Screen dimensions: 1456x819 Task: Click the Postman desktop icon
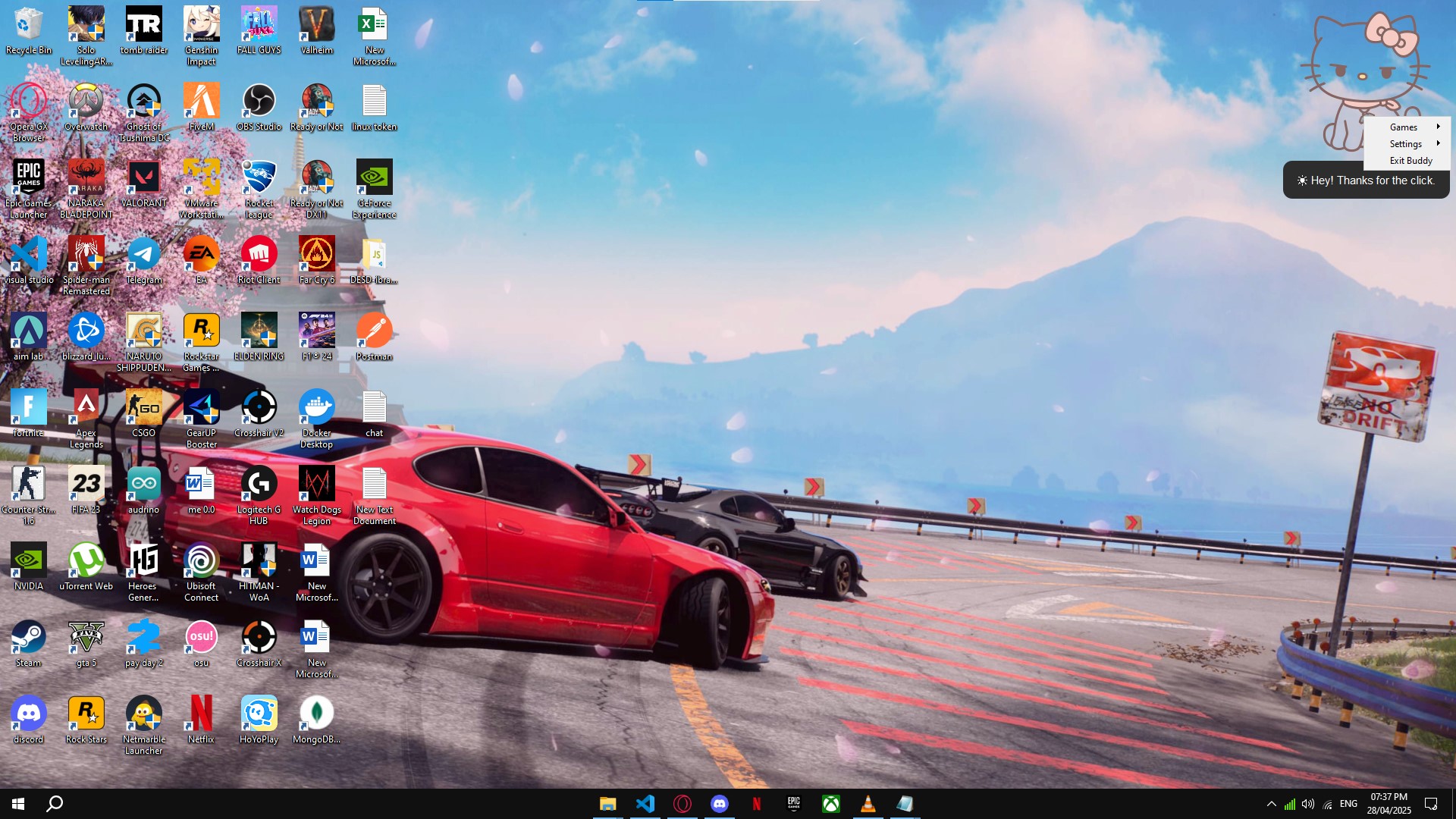tap(374, 337)
